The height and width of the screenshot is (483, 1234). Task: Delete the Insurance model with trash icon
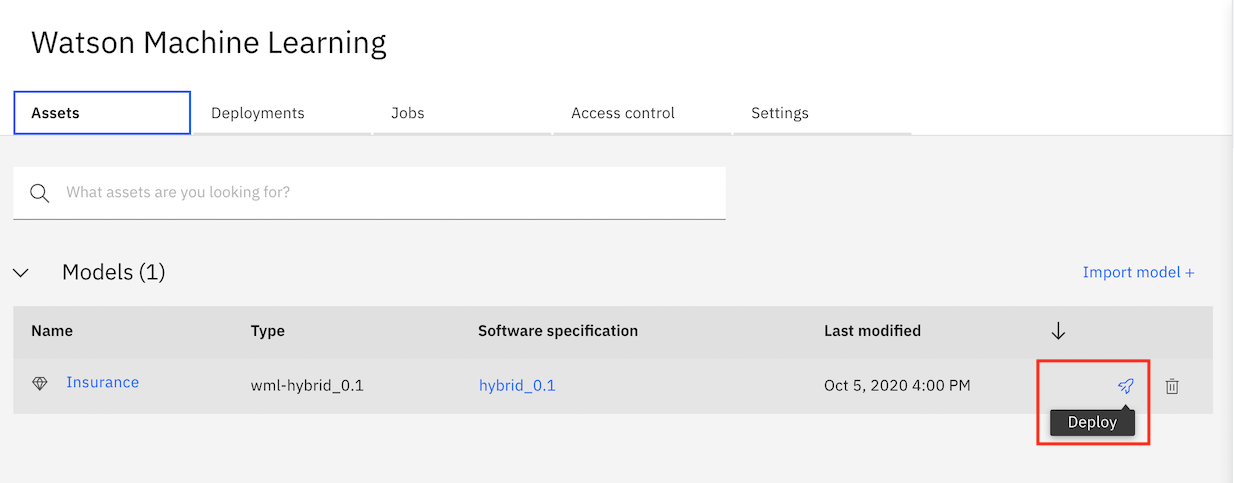point(1172,386)
